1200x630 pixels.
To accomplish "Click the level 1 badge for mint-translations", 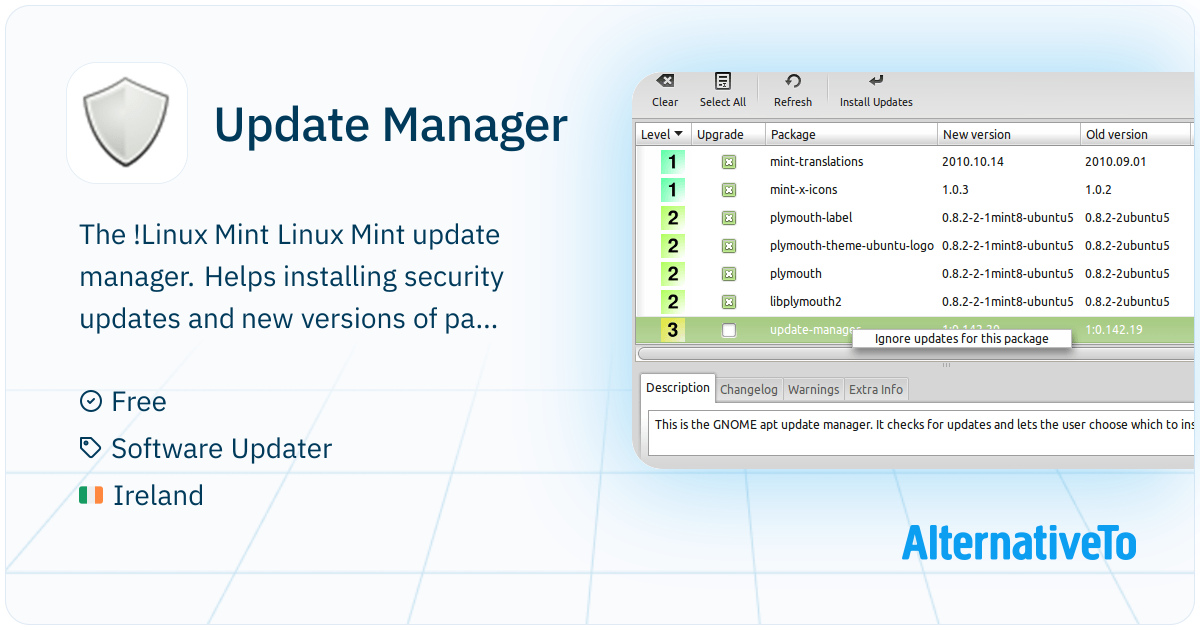I will [672, 162].
